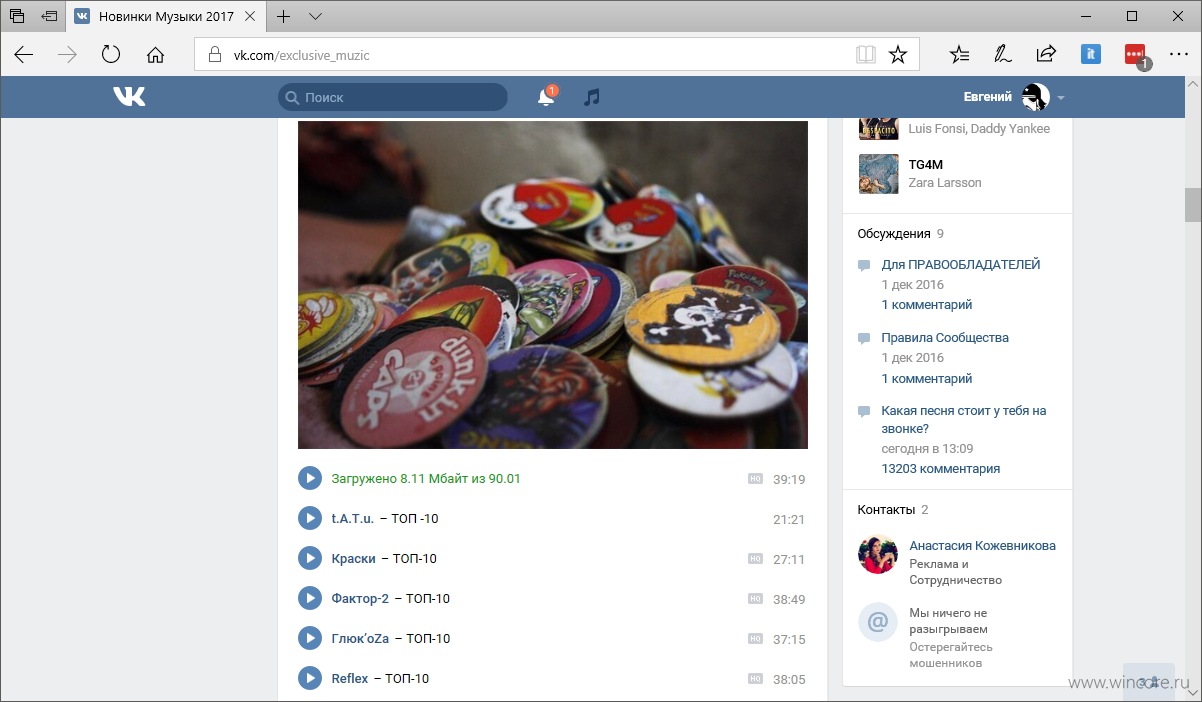Click the browser forward arrow
The height and width of the screenshot is (702, 1202).
pos(67,55)
